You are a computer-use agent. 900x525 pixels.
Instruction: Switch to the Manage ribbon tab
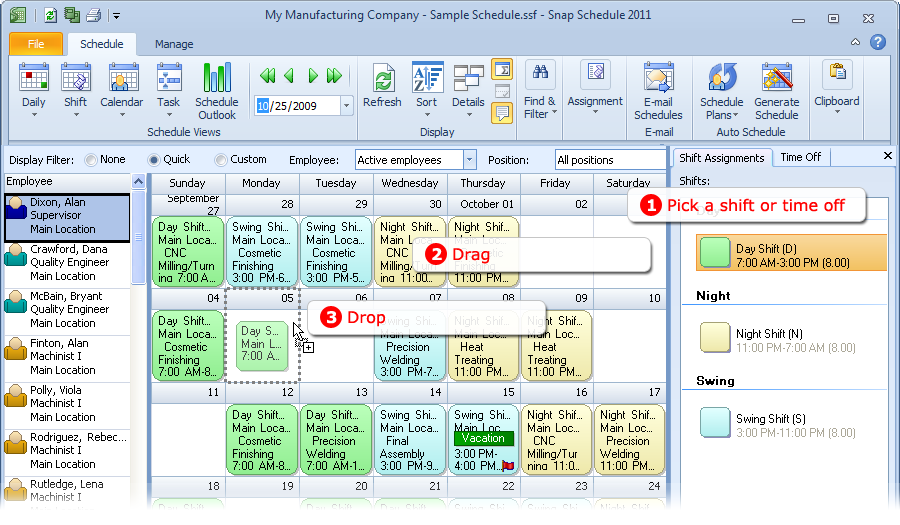174,44
